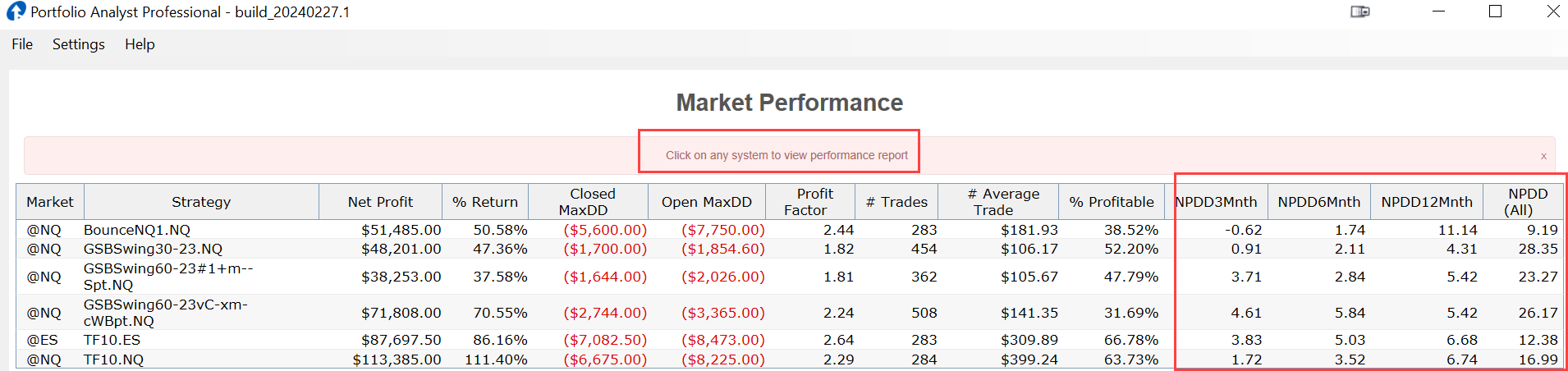The width and height of the screenshot is (1568, 371).
Task: Sort by Profit Factor column
Action: (809, 202)
